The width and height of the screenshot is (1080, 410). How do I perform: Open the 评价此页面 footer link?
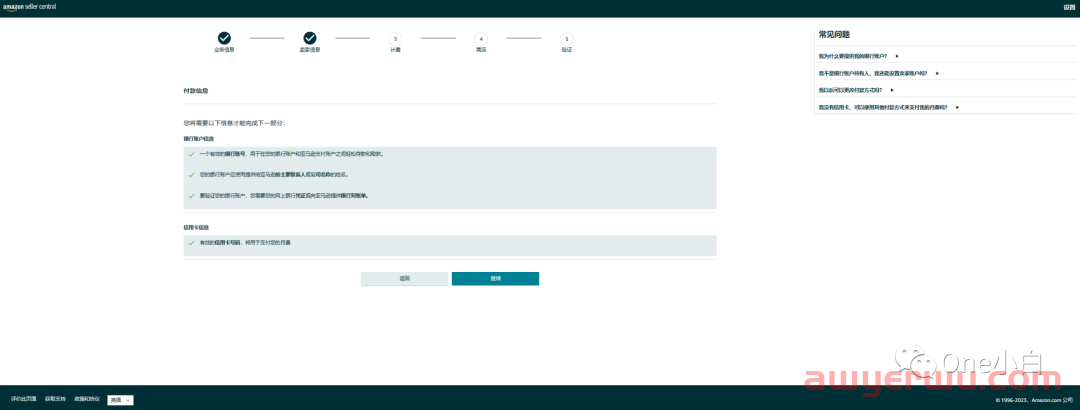(x=24, y=399)
